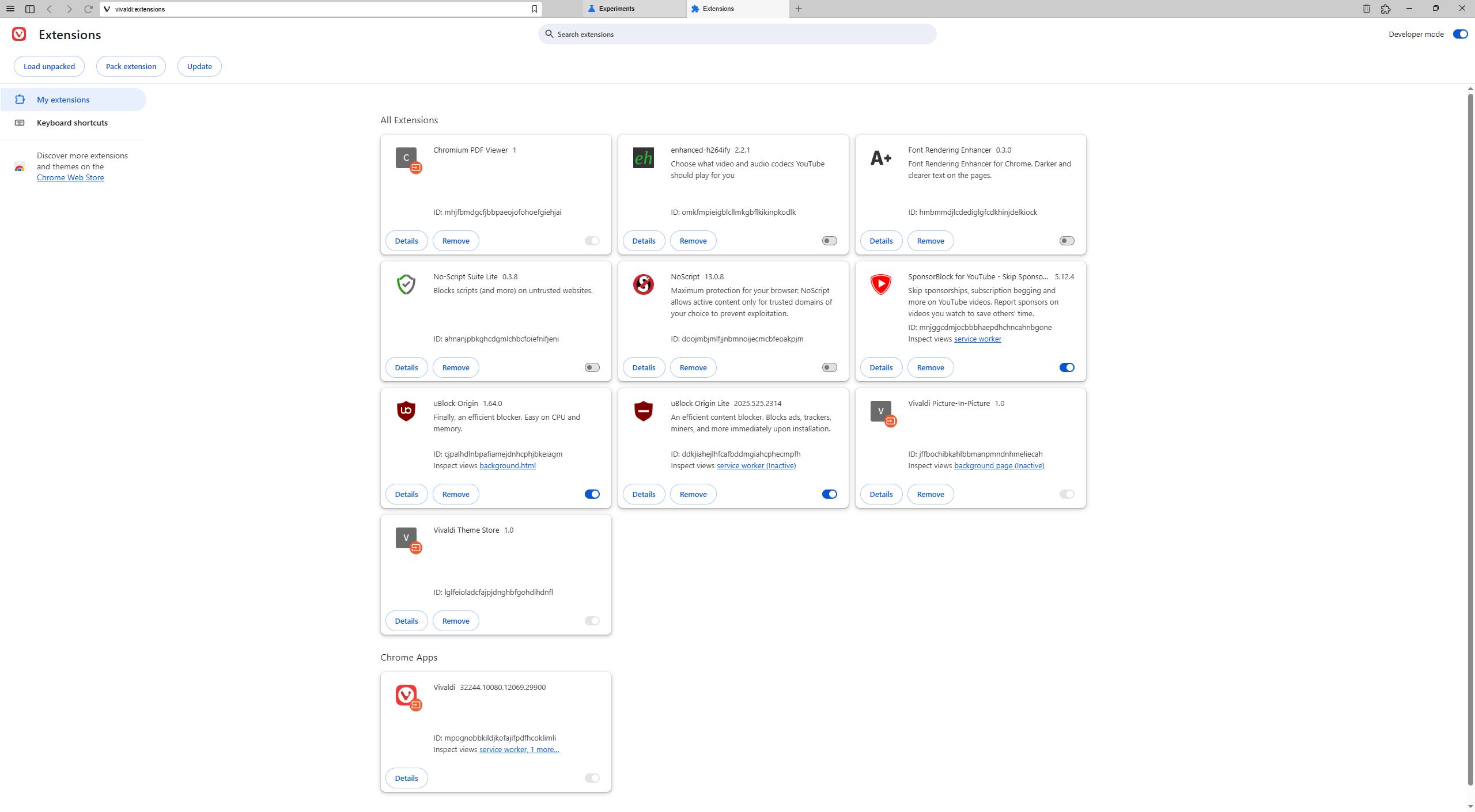The width and height of the screenshot is (1475, 812).
Task: Click the Chromium PDF Viewer icon
Action: pos(406,157)
